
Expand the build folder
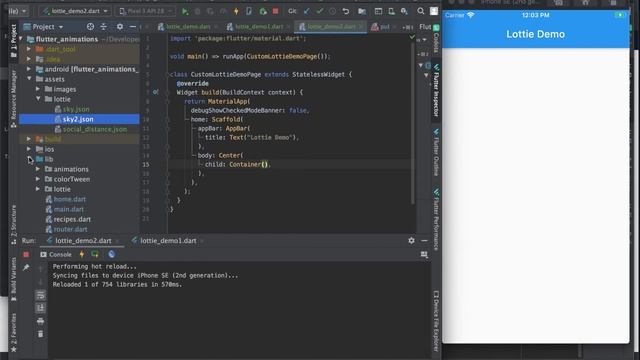[x=29, y=139]
